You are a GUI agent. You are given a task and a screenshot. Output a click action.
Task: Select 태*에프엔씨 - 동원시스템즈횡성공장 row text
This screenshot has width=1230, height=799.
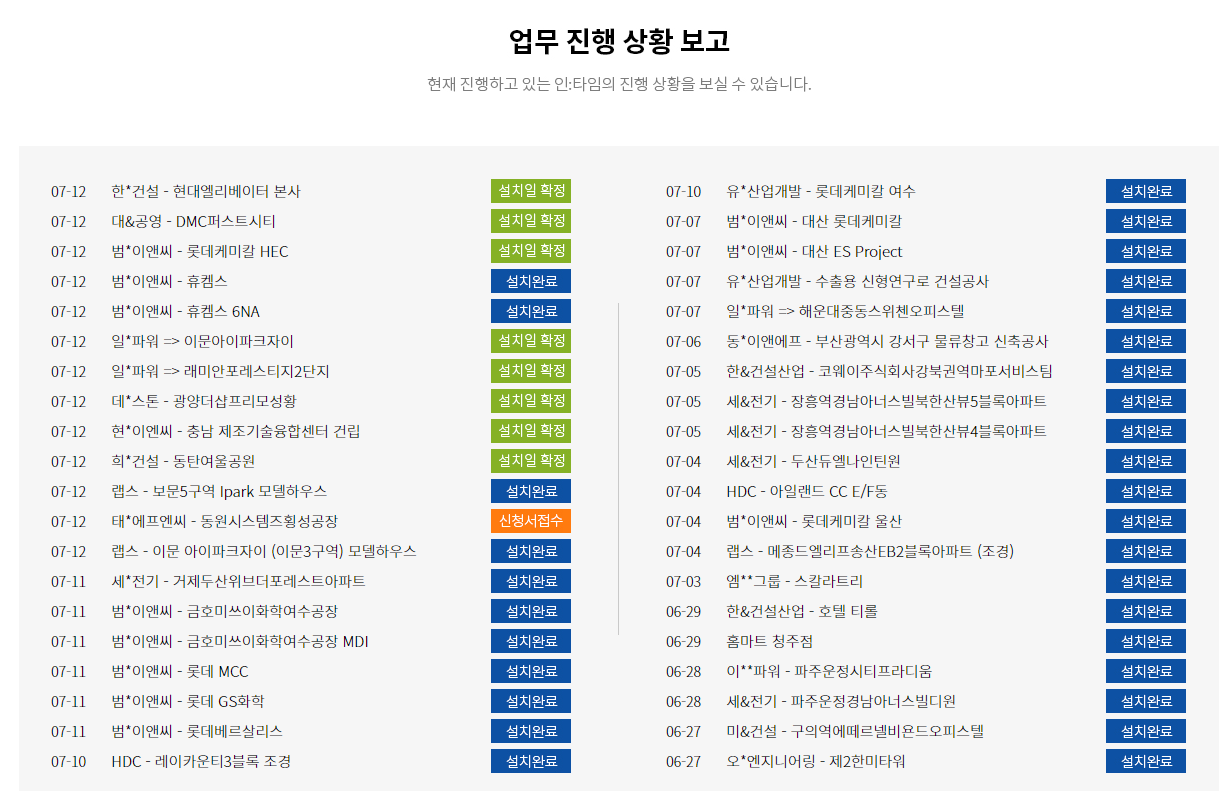(225, 521)
